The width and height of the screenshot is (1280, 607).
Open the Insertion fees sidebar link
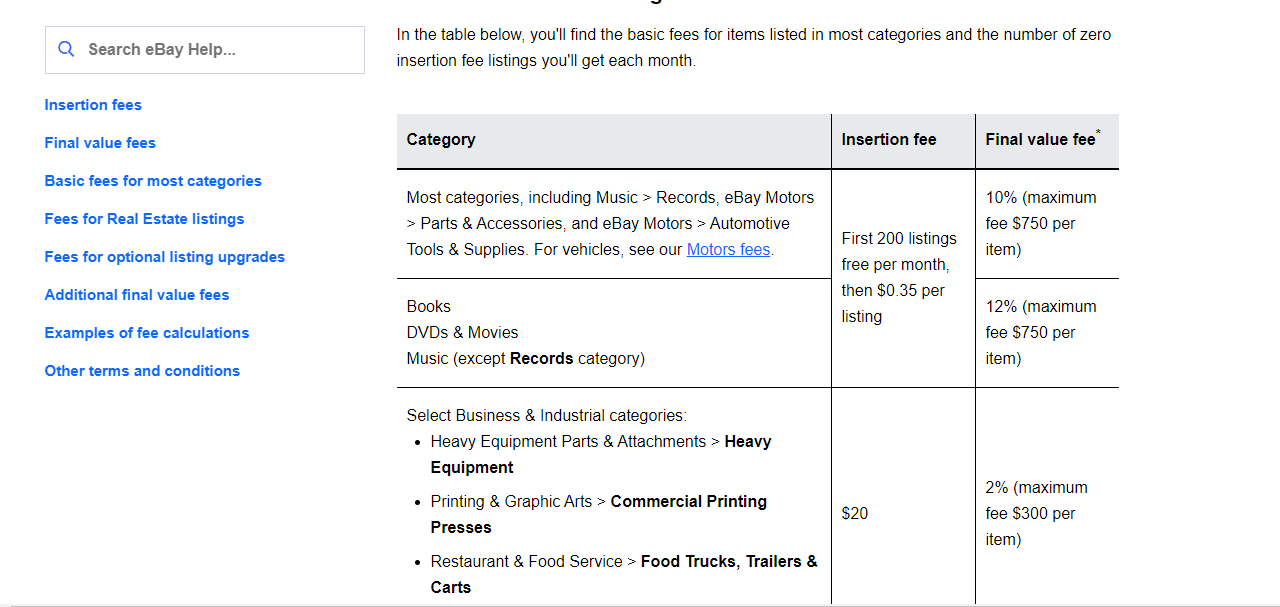(x=93, y=105)
